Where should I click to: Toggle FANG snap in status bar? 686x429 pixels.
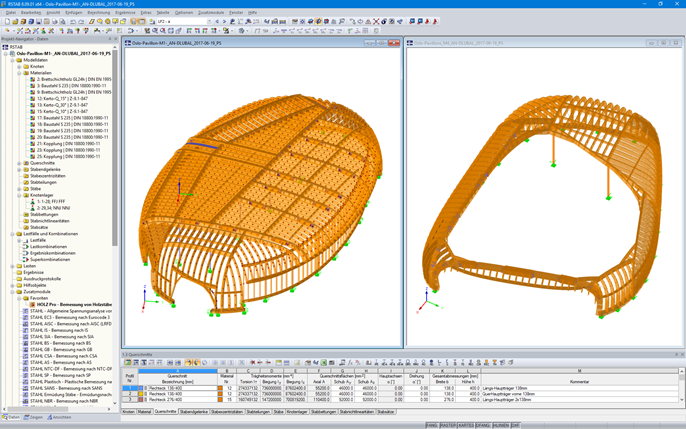pos(432,425)
